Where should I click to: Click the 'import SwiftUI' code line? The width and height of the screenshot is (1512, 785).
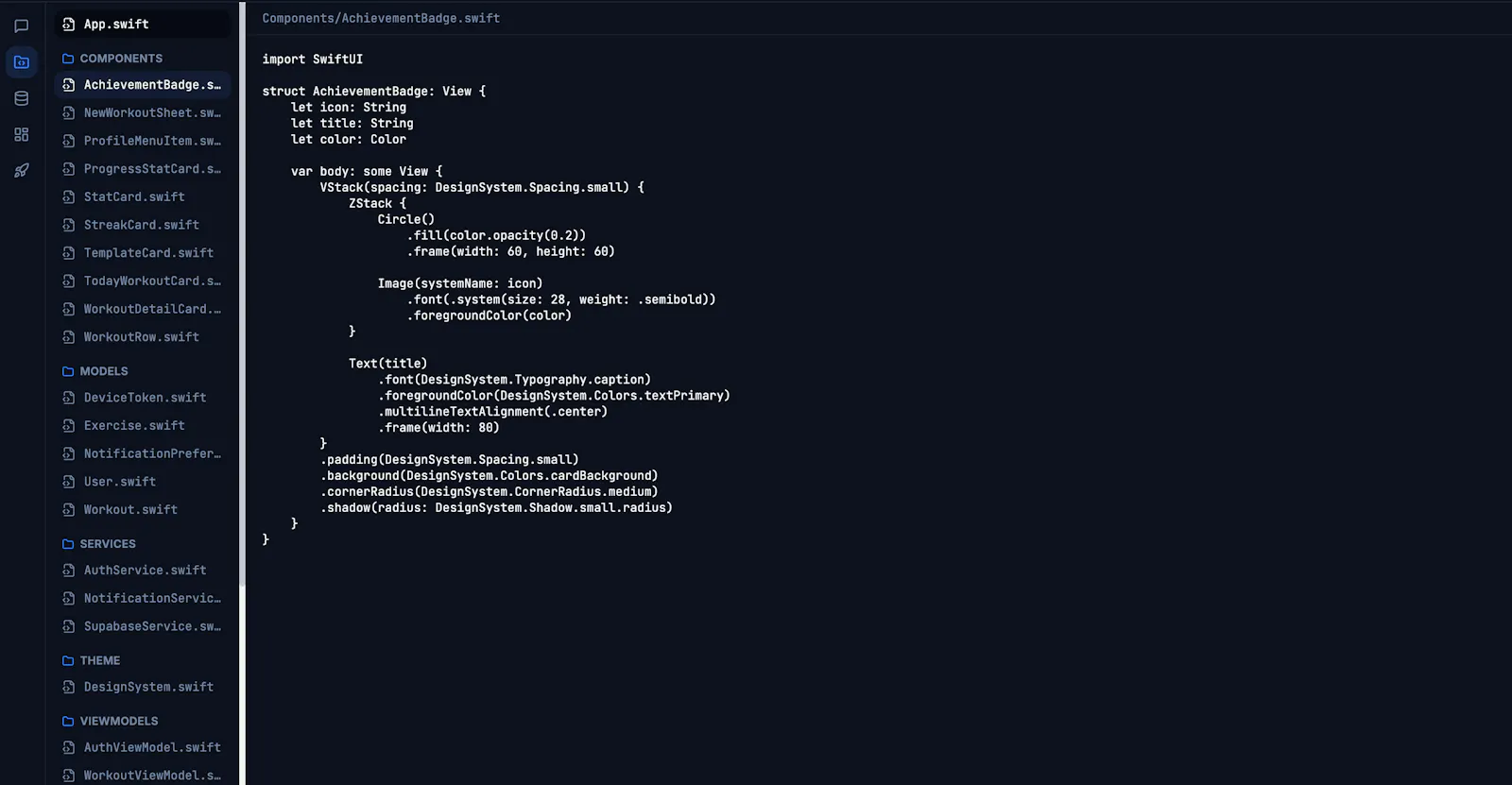point(313,59)
